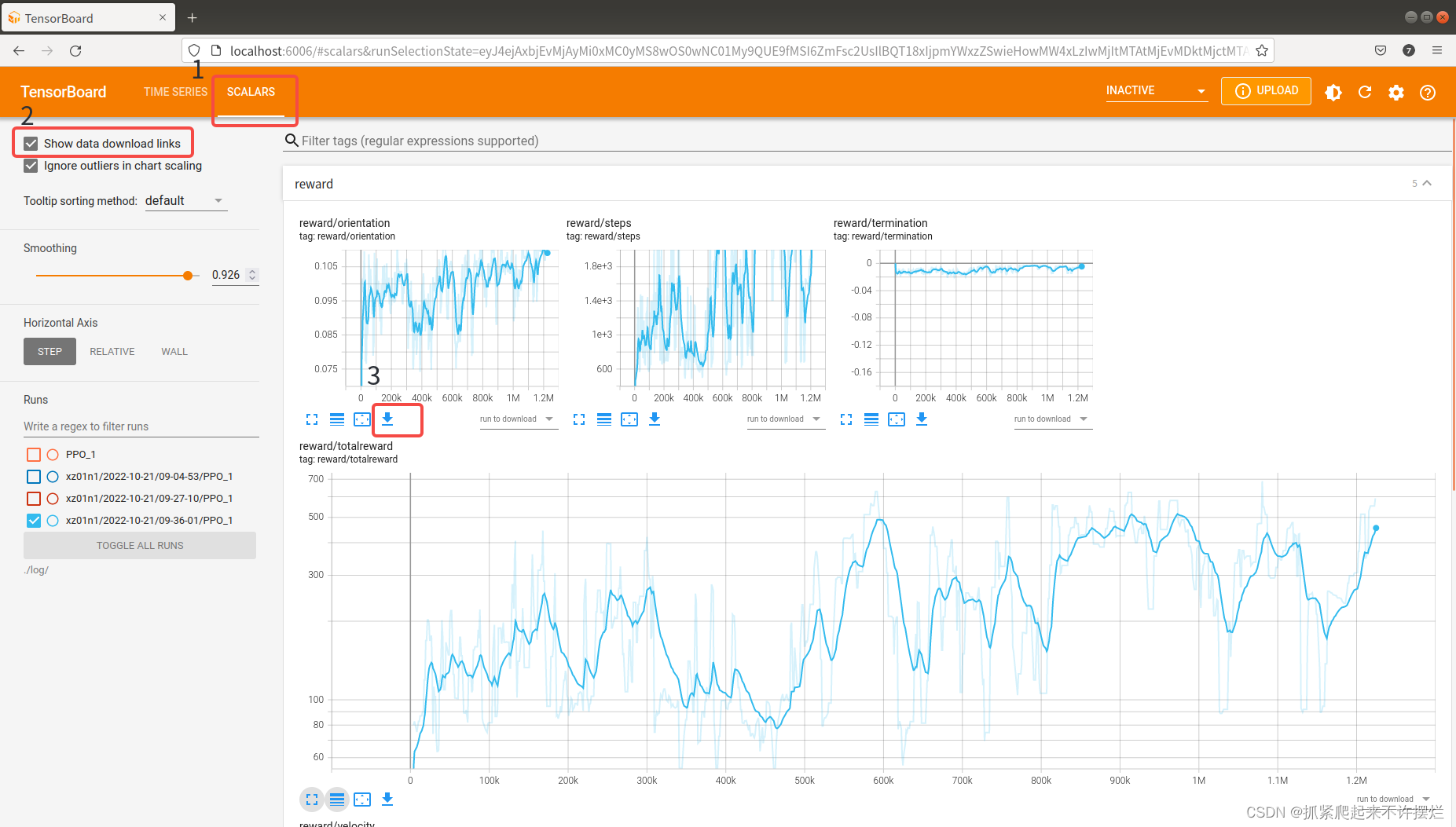This screenshot has width=1456, height=827.
Task: Collapse the reward section
Action: (1427, 184)
